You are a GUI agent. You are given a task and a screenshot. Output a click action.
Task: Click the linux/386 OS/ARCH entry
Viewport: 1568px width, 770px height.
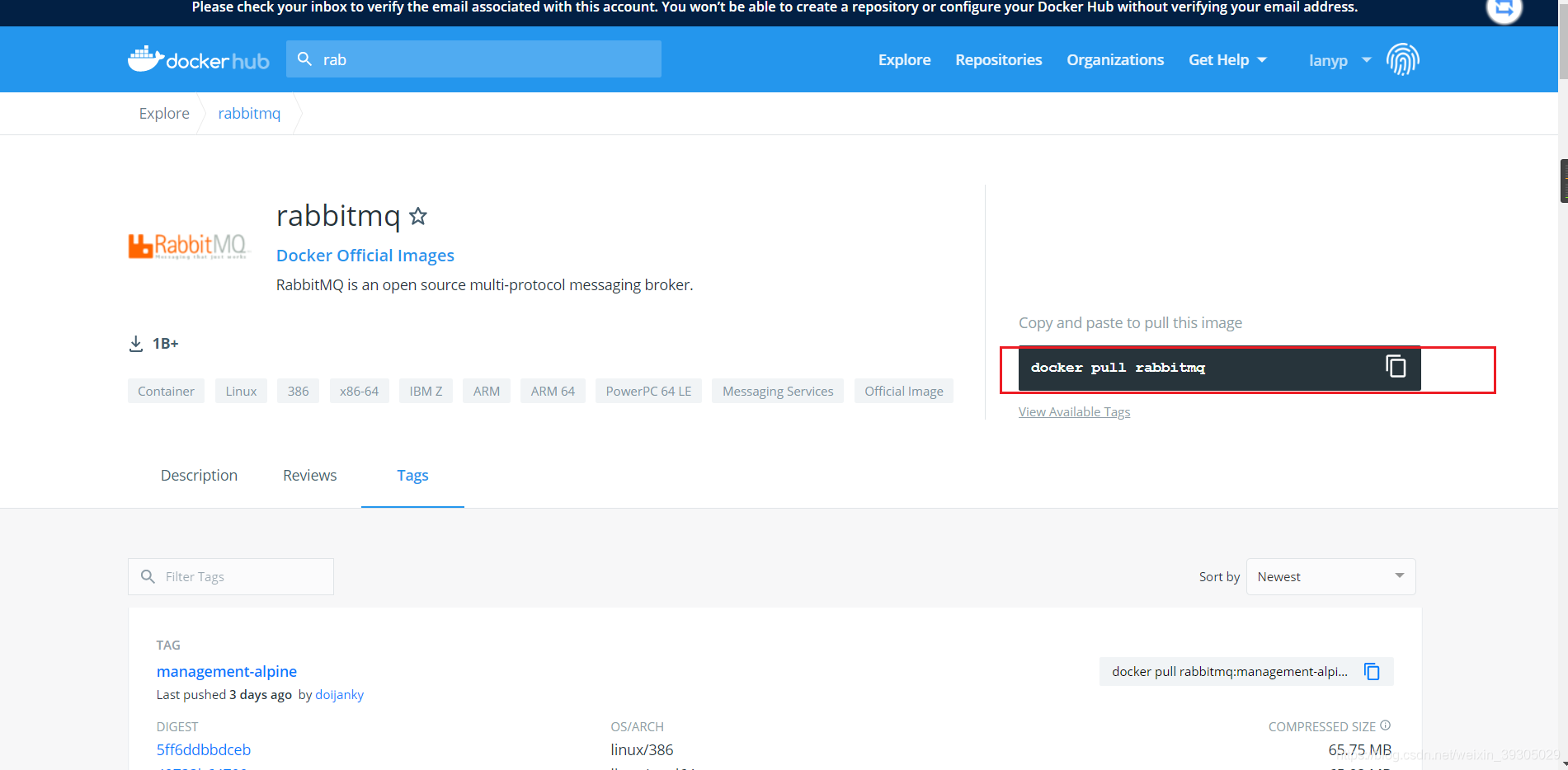point(642,750)
